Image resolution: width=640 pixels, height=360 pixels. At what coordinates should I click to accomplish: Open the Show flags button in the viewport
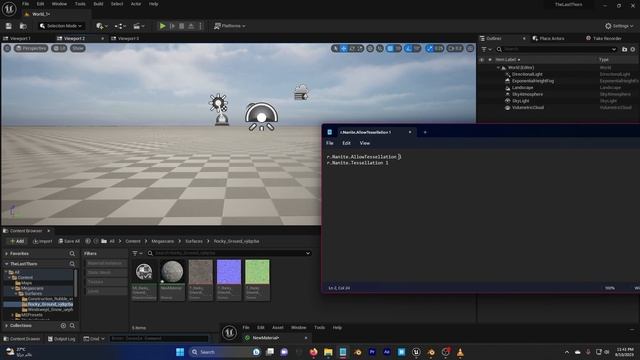pos(78,48)
